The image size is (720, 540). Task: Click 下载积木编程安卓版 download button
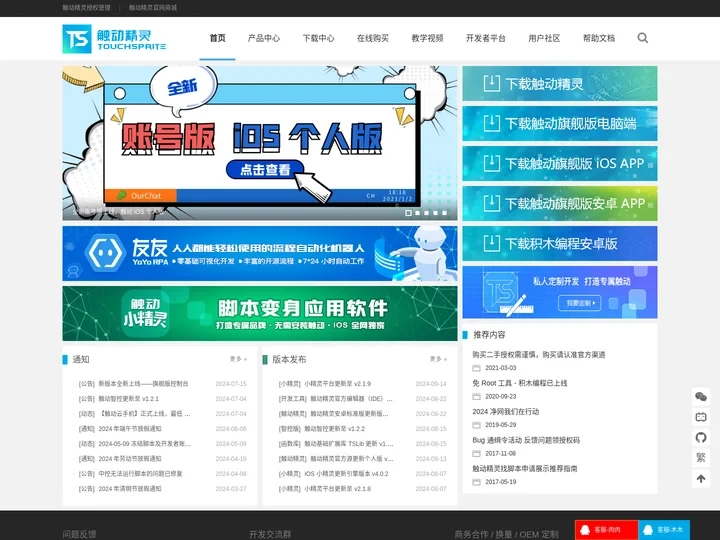tap(560, 243)
